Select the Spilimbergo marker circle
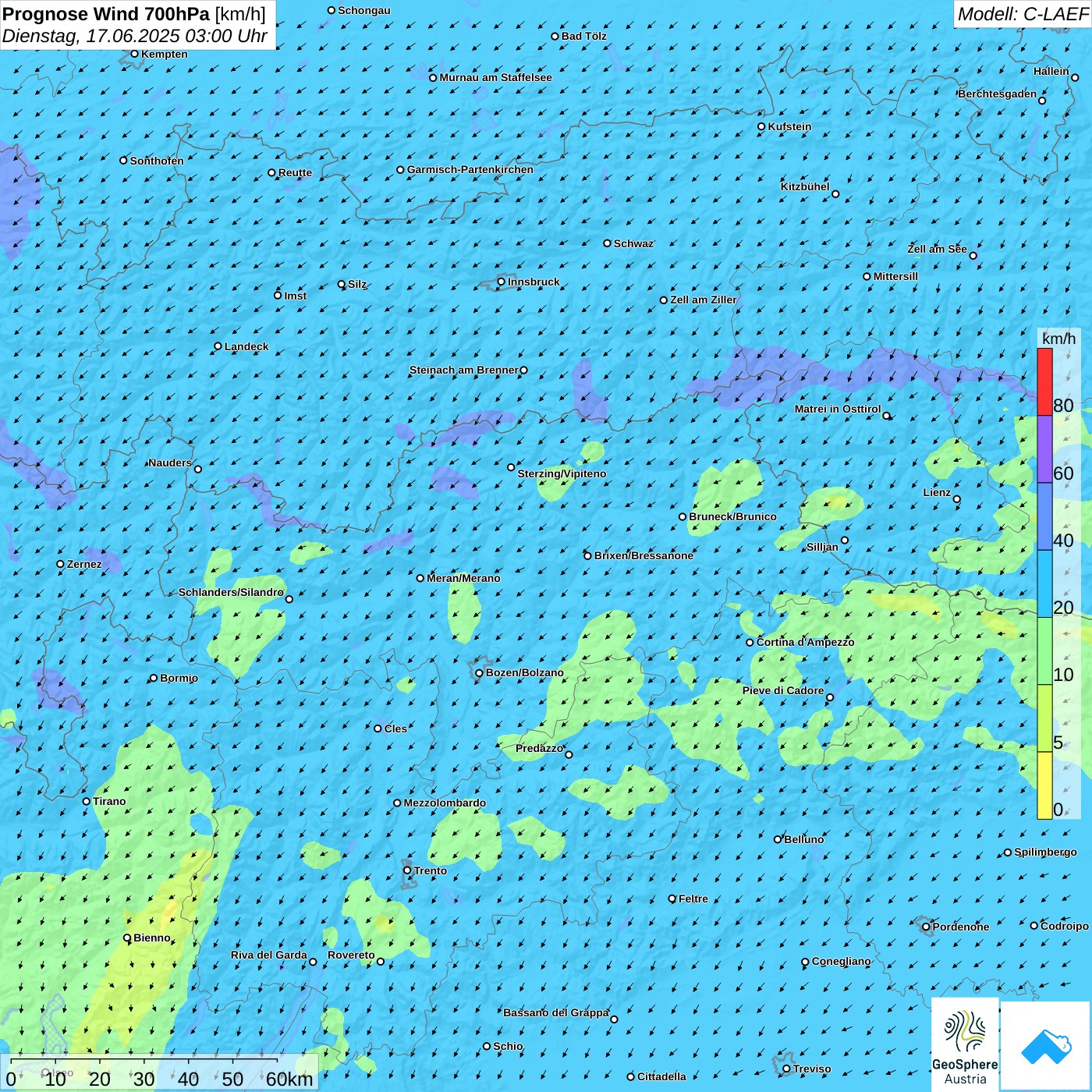 (x=1008, y=853)
